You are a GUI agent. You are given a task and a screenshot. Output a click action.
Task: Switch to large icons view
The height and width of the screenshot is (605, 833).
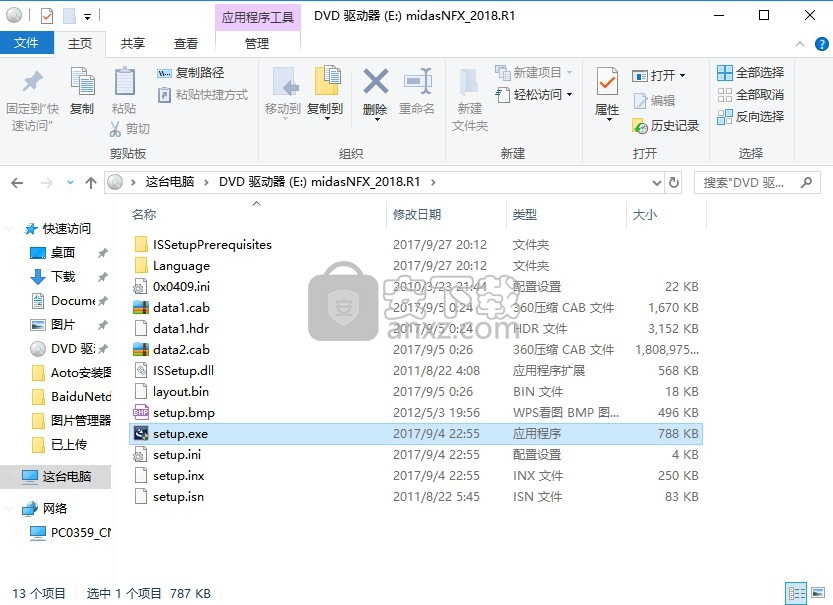pos(819,593)
